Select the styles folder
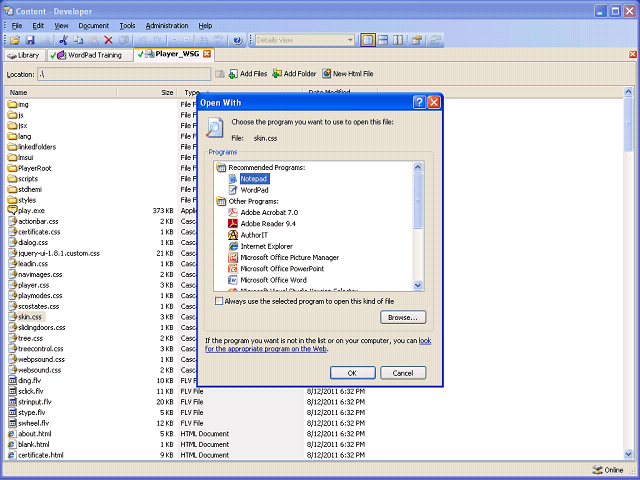640x480 pixels. pyautogui.click(x=22, y=200)
